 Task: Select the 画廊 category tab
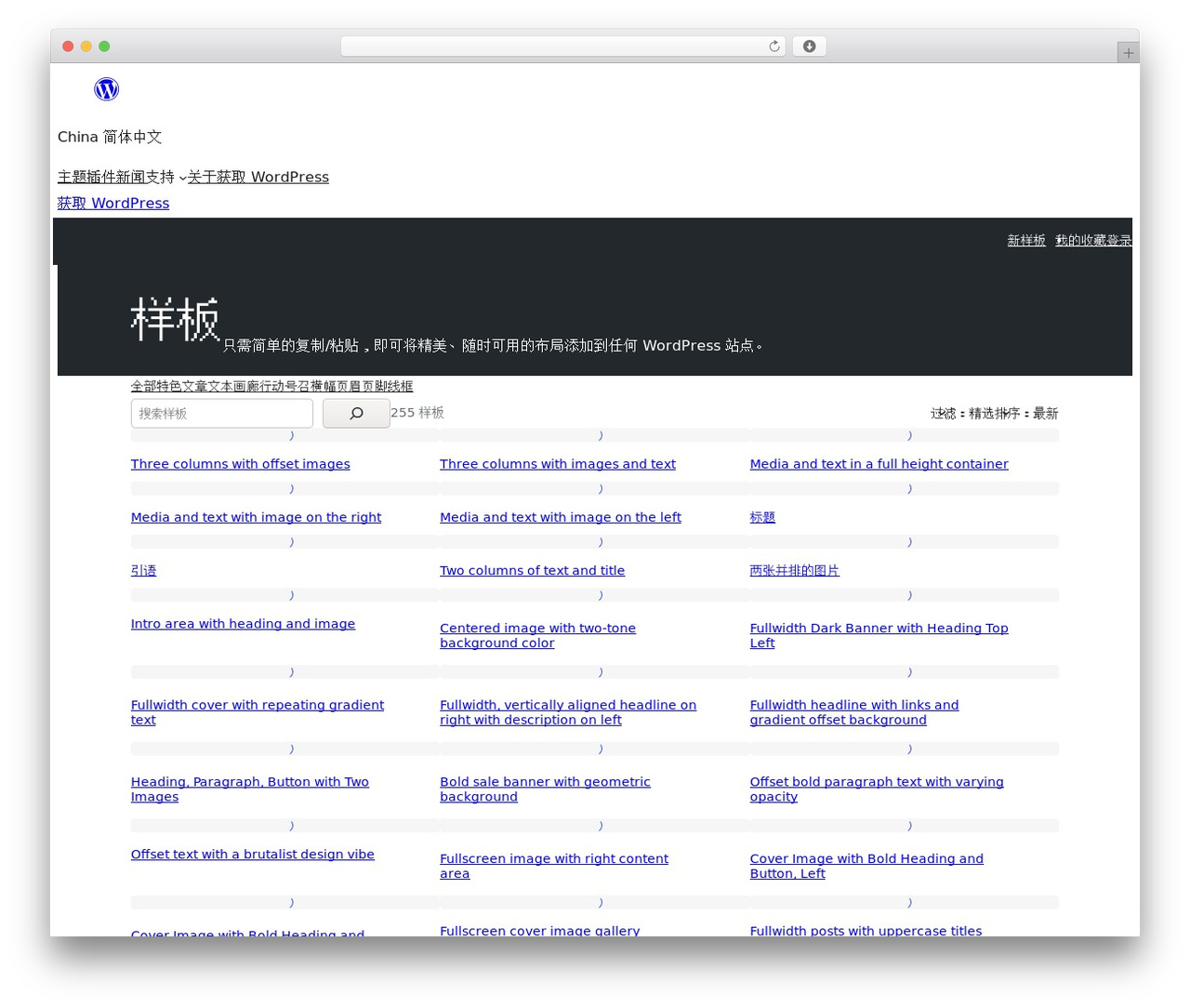(x=245, y=387)
